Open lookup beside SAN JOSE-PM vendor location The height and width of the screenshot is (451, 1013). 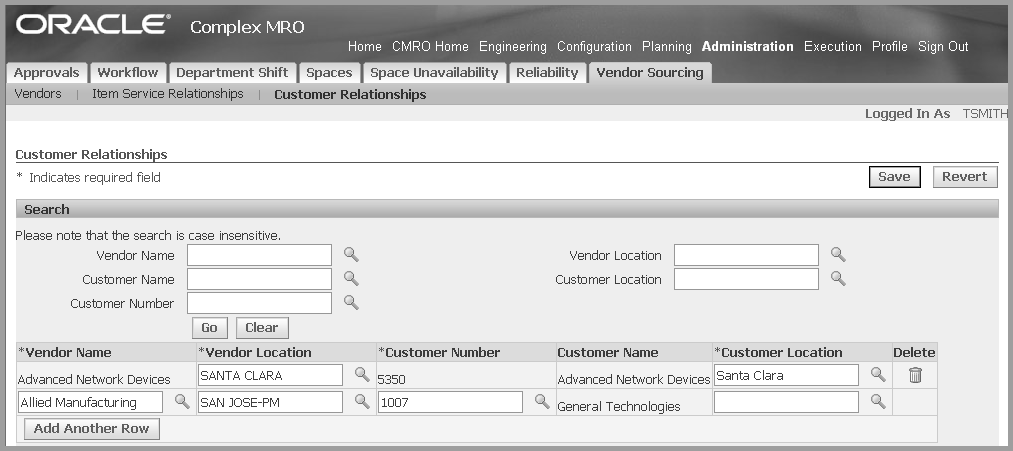click(x=362, y=401)
